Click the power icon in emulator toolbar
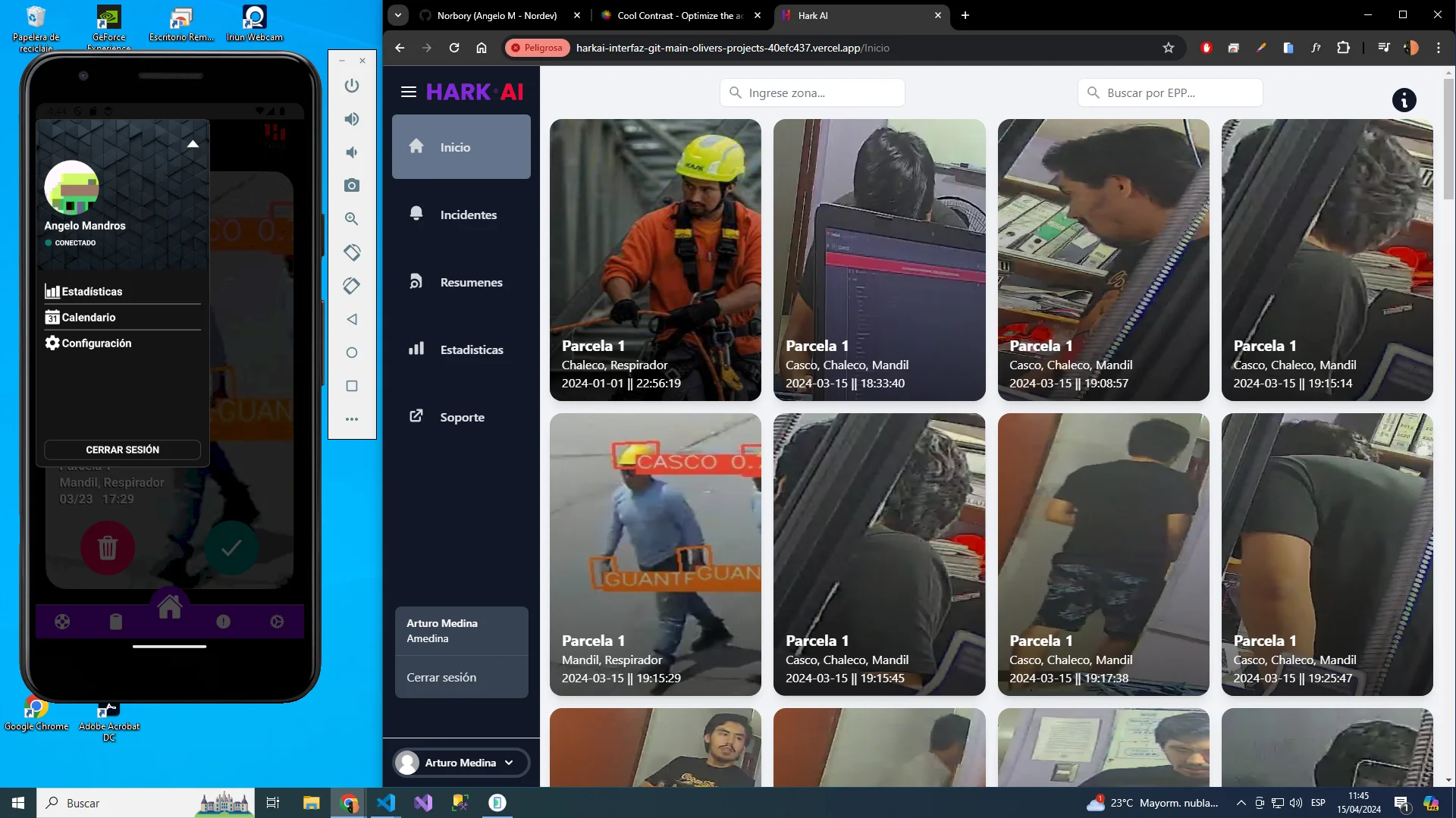 pyautogui.click(x=352, y=86)
